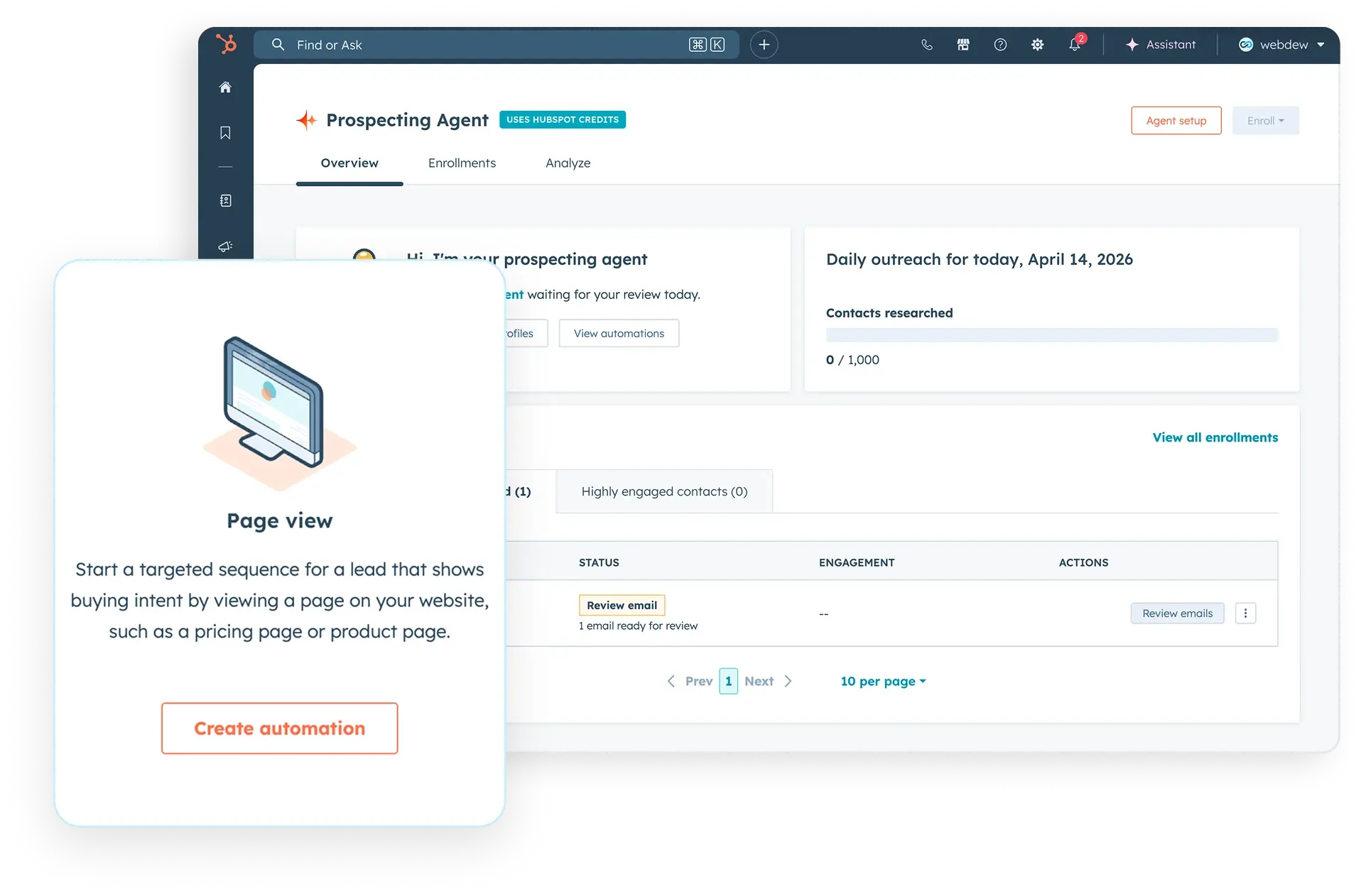Click the search magnifier icon

[x=278, y=45]
